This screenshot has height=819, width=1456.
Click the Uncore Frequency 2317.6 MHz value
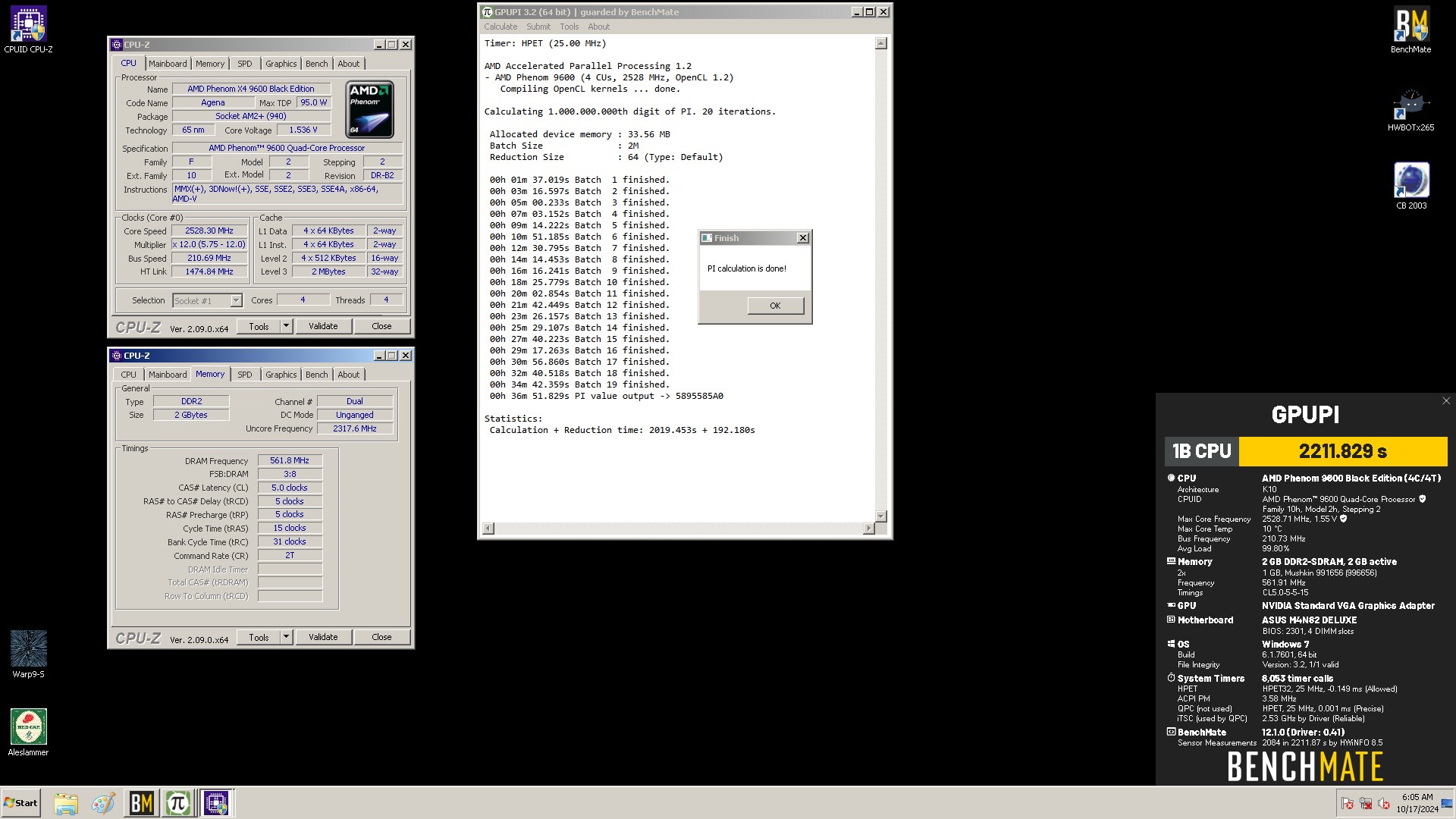pyautogui.click(x=354, y=428)
